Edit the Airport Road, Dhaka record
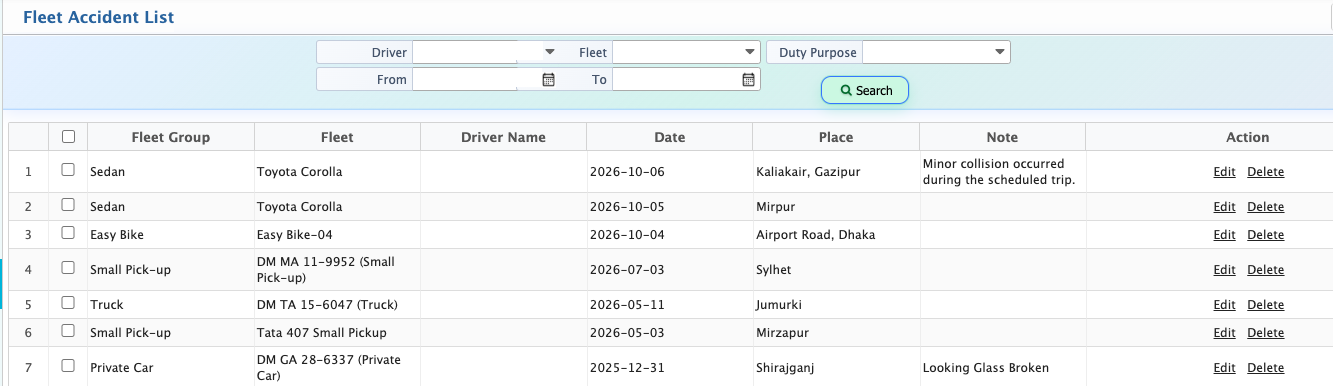This screenshot has height=386, width=1333. (1224, 235)
